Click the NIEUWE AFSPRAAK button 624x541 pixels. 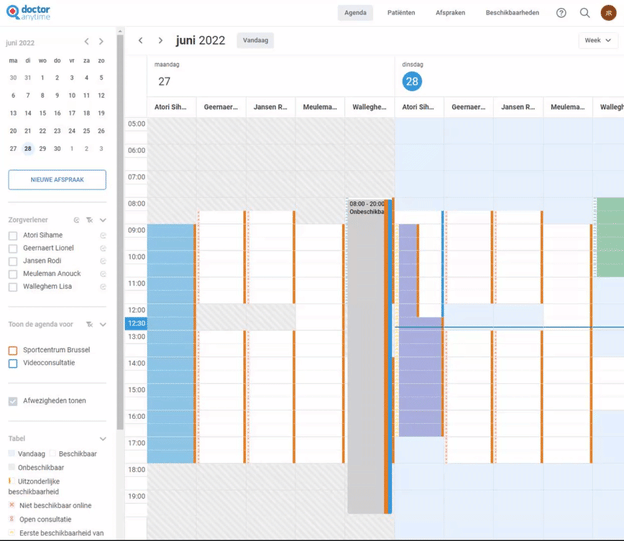point(57,180)
